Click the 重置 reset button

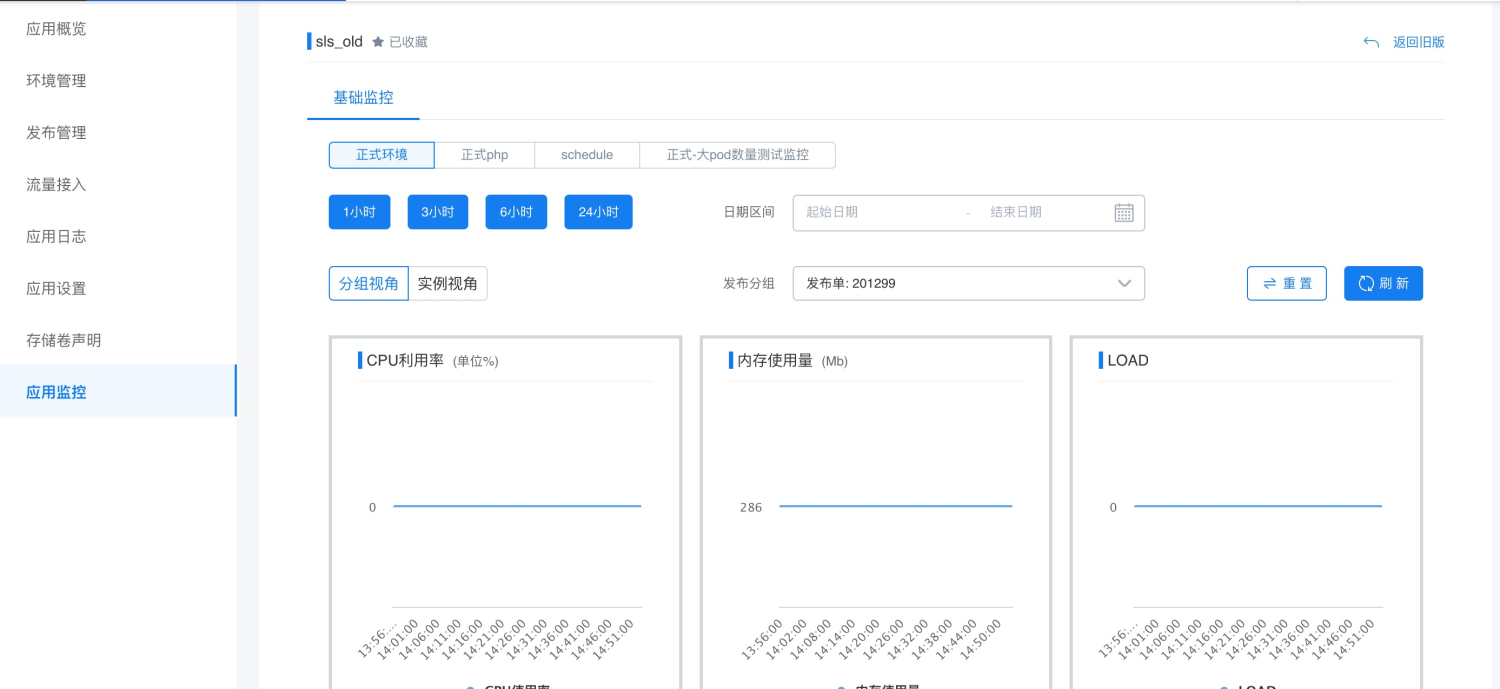(1287, 283)
